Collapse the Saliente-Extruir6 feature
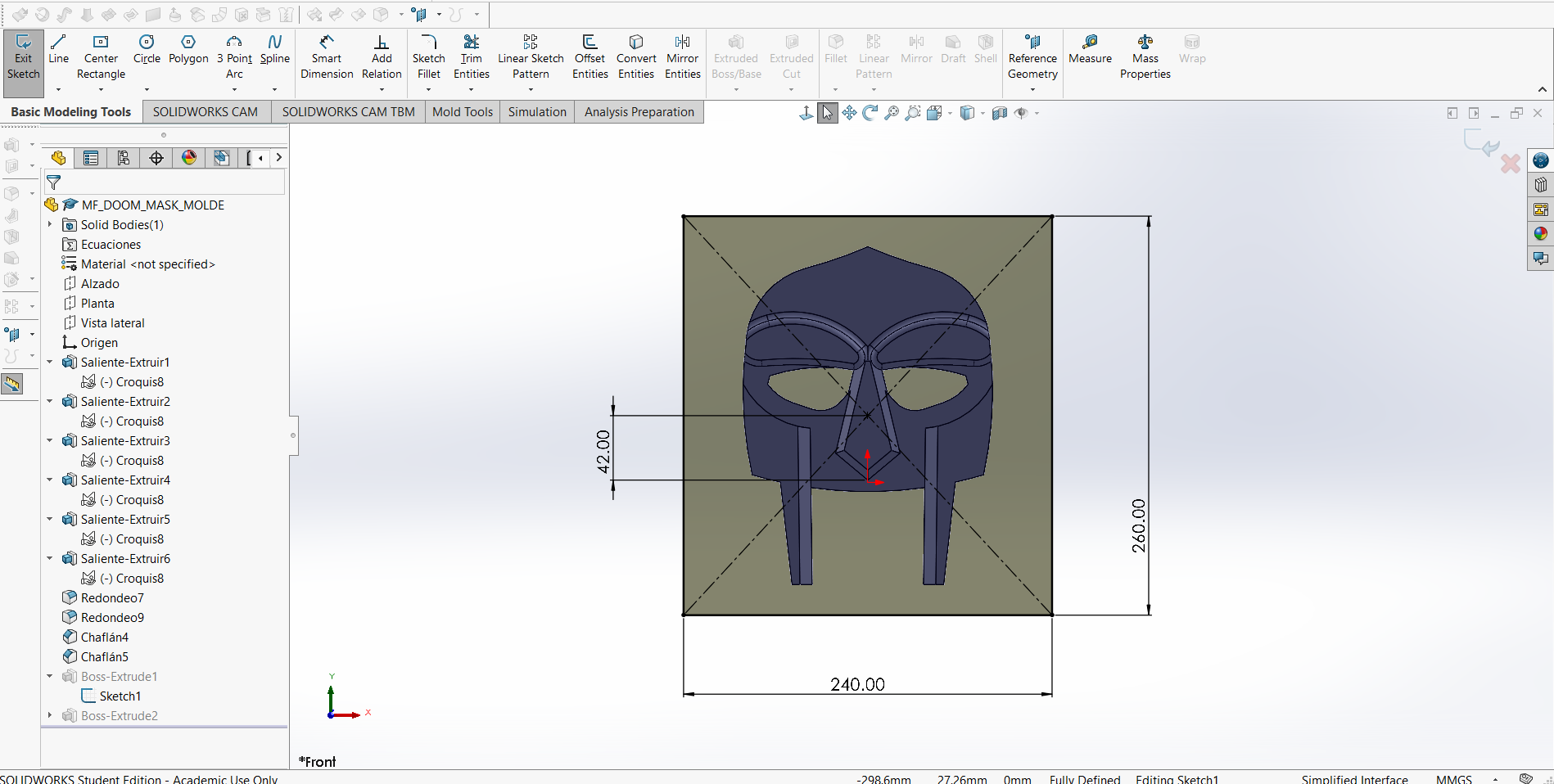The image size is (1554, 784). (50, 558)
